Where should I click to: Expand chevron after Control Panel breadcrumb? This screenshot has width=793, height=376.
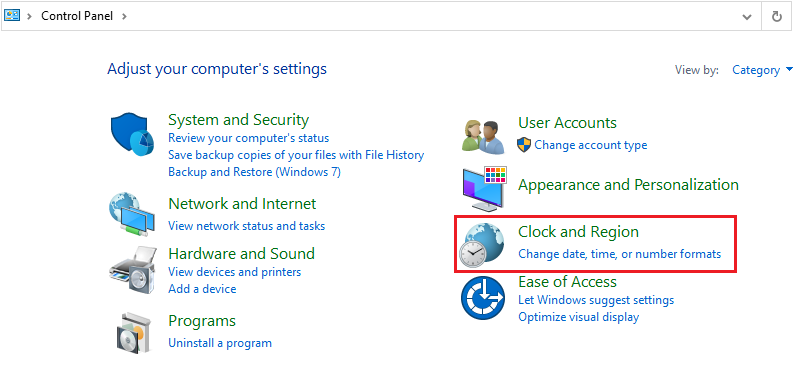tap(124, 16)
